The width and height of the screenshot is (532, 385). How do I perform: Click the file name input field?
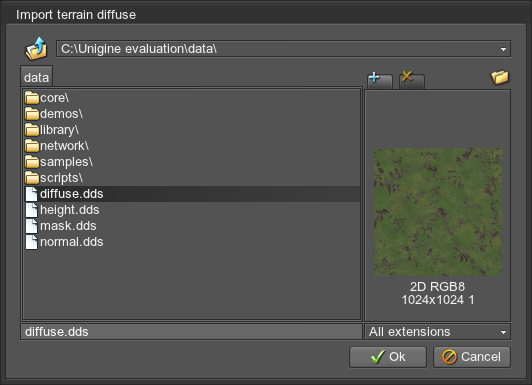tap(191, 332)
